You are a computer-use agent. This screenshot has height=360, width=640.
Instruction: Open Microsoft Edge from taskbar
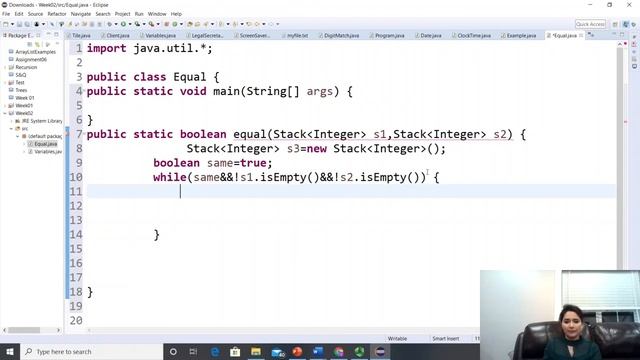[x=215, y=351]
